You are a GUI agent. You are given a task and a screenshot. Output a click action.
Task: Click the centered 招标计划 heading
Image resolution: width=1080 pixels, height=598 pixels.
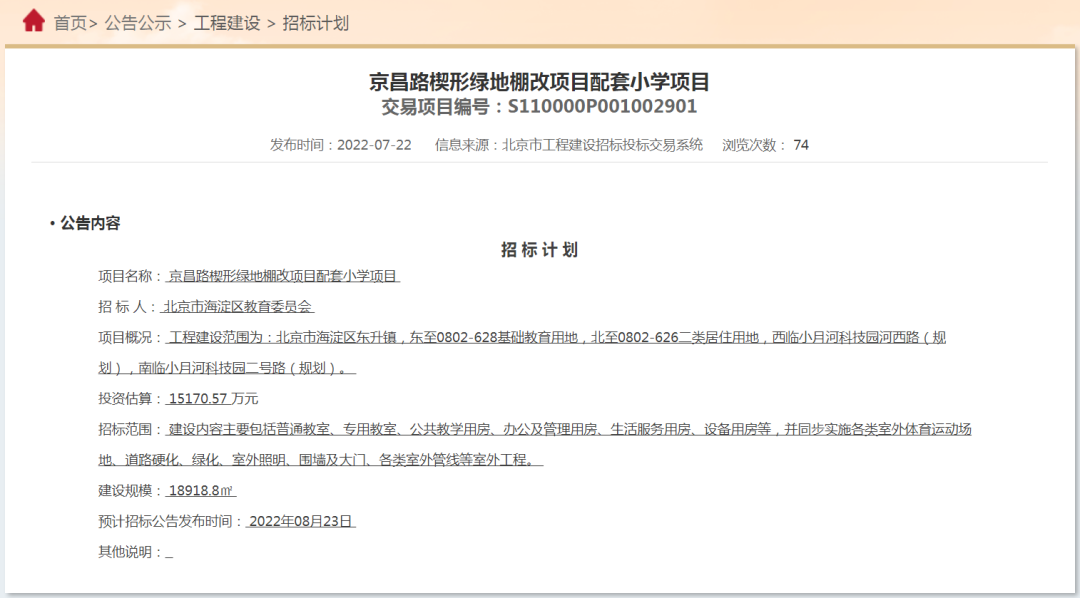point(539,250)
